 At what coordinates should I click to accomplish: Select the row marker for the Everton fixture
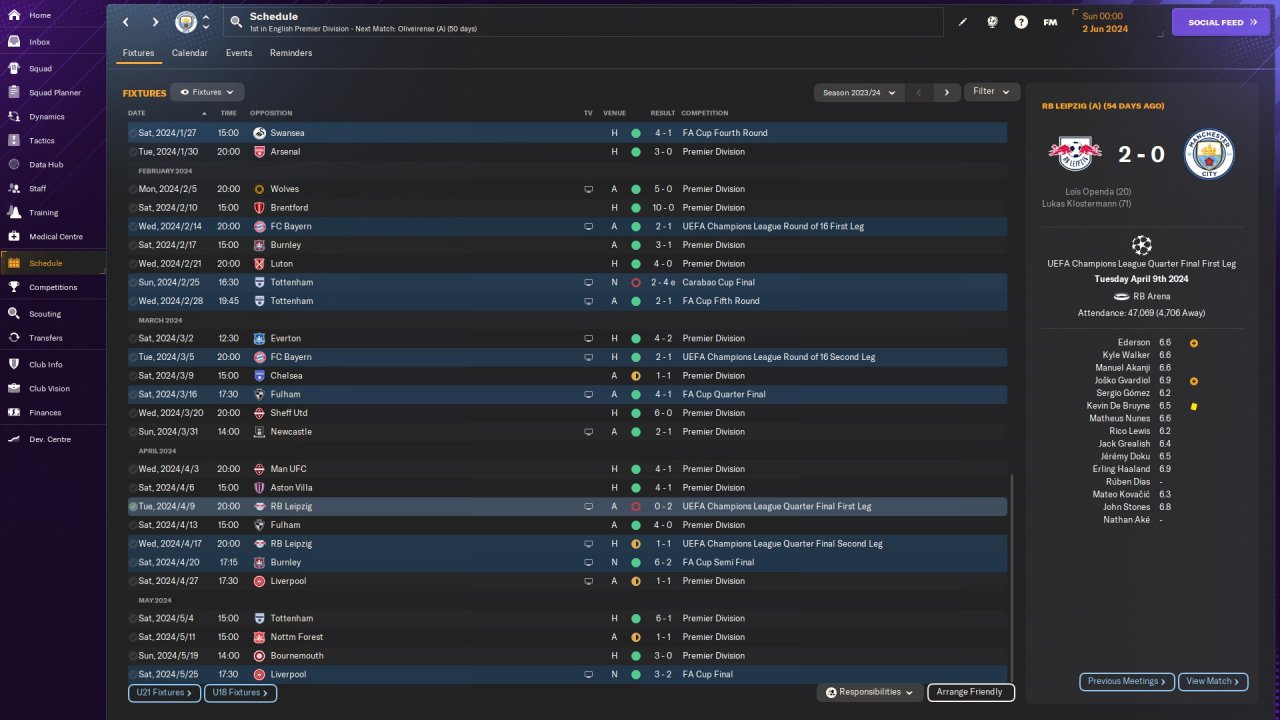coord(133,339)
